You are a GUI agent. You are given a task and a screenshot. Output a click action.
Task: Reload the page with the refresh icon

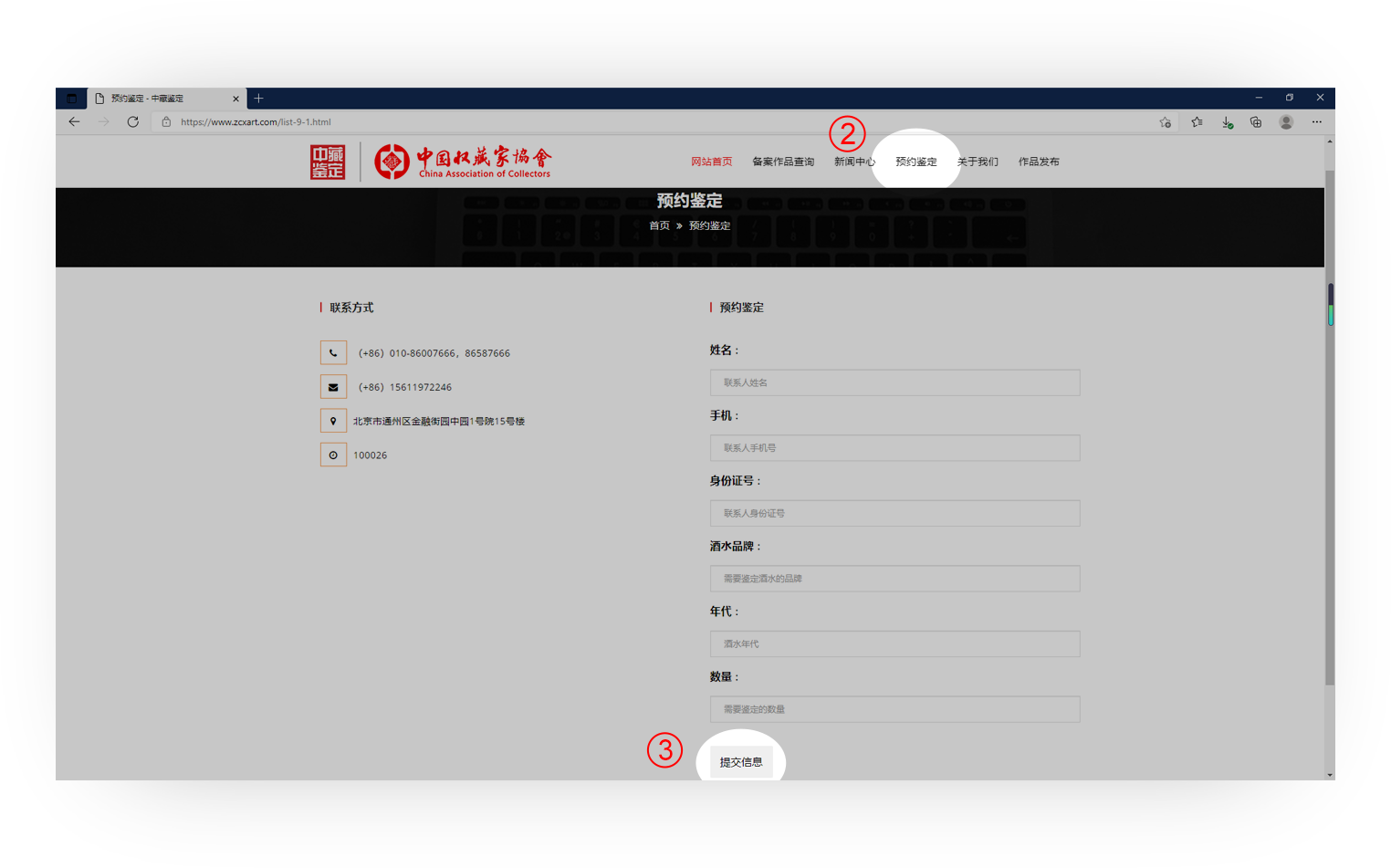[133, 121]
